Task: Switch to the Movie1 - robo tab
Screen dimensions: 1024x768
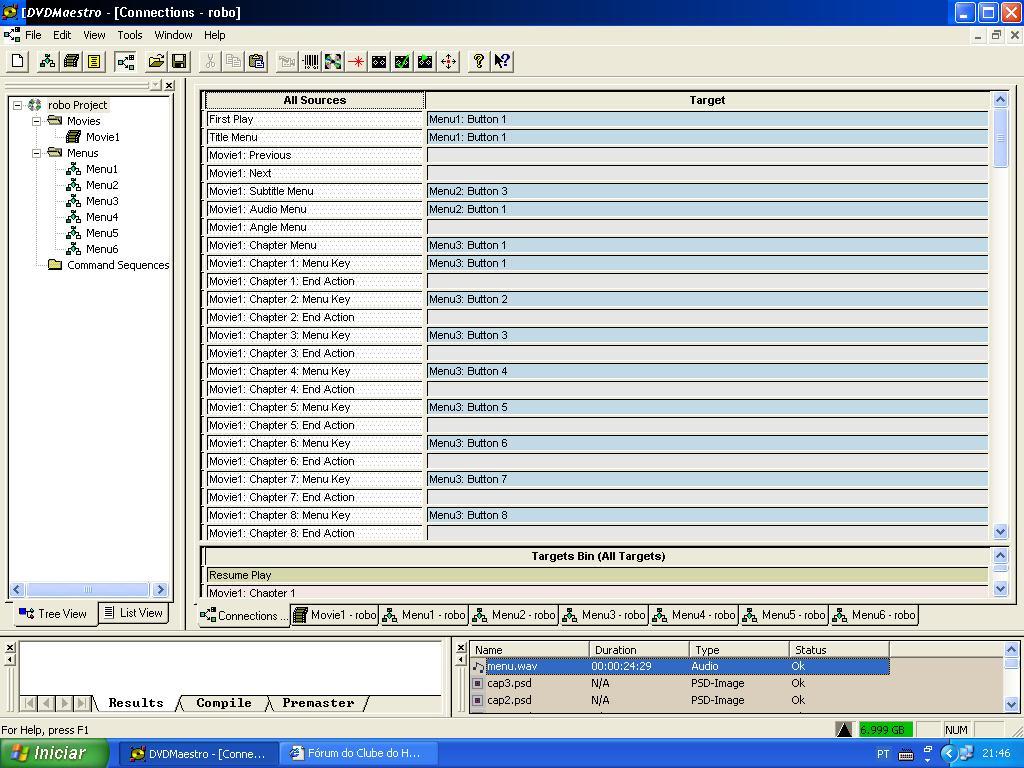Action: (x=335, y=615)
